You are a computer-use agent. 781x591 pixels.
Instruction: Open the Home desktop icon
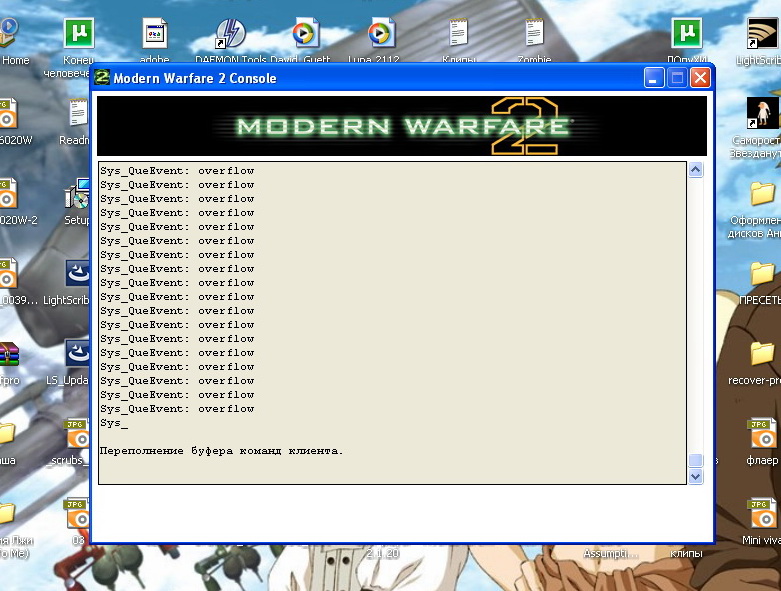(8, 33)
